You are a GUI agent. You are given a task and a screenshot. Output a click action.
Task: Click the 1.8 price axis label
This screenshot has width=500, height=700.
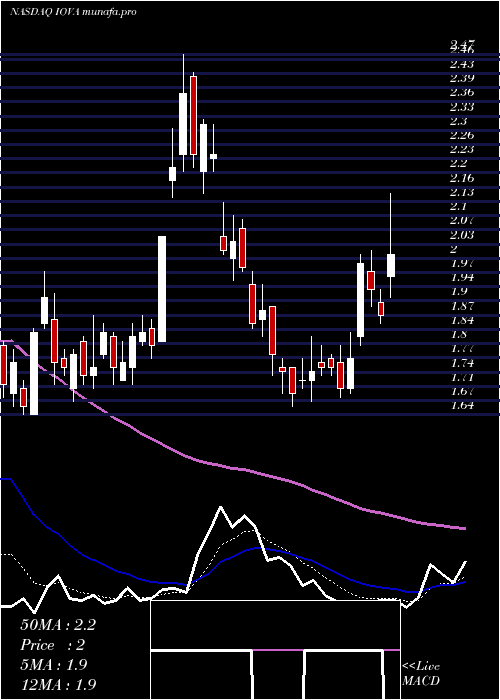pyautogui.click(x=458, y=334)
